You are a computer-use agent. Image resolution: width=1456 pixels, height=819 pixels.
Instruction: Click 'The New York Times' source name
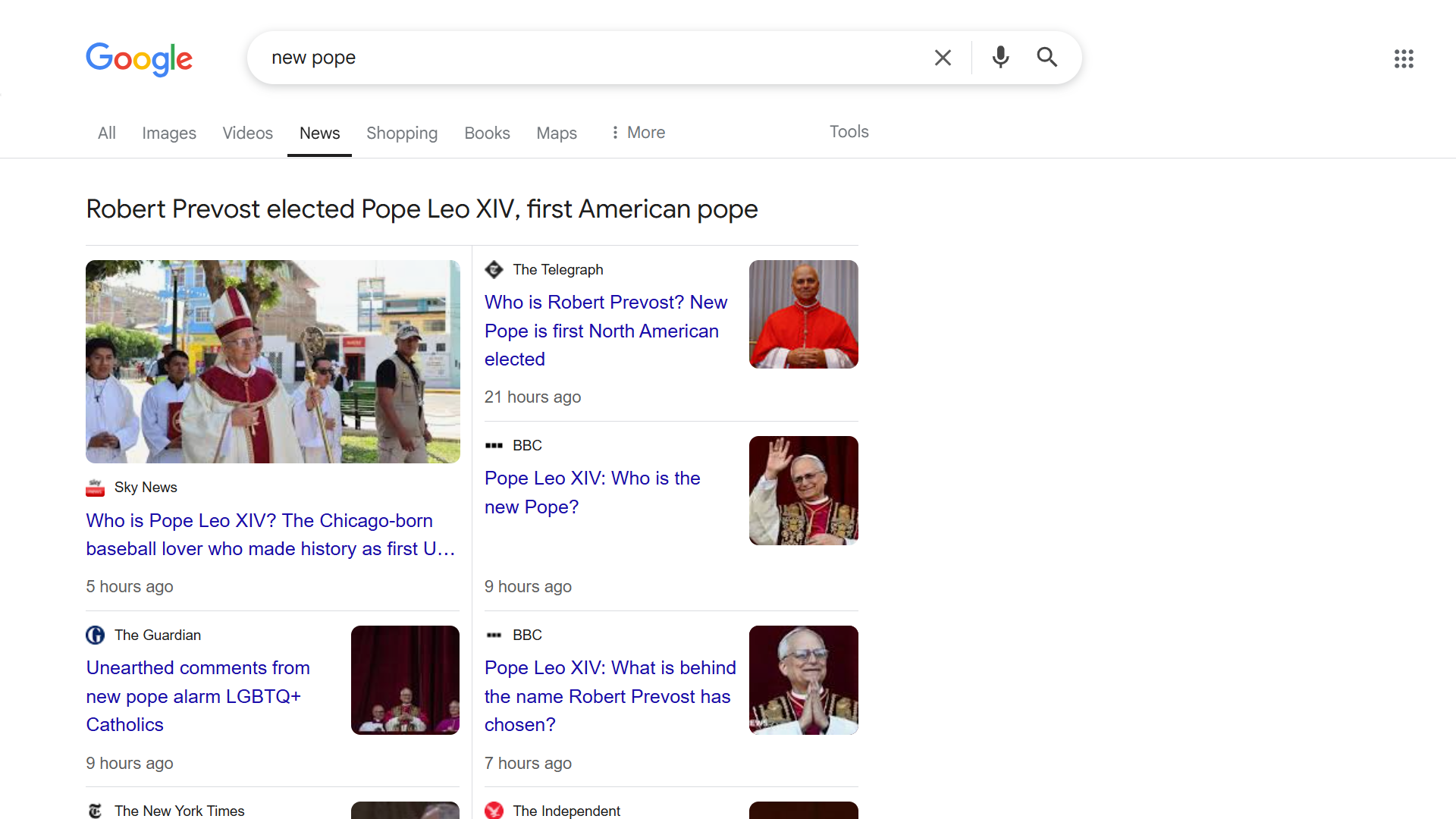[x=180, y=811]
